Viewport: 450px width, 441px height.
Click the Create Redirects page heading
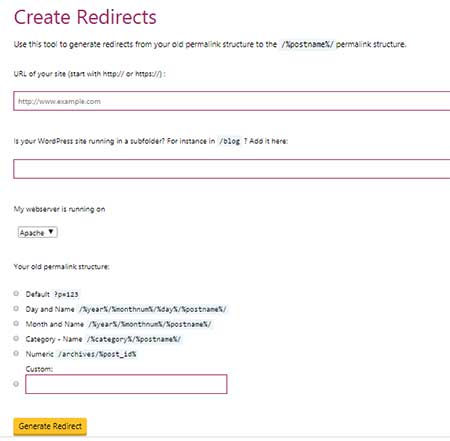(x=85, y=17)
